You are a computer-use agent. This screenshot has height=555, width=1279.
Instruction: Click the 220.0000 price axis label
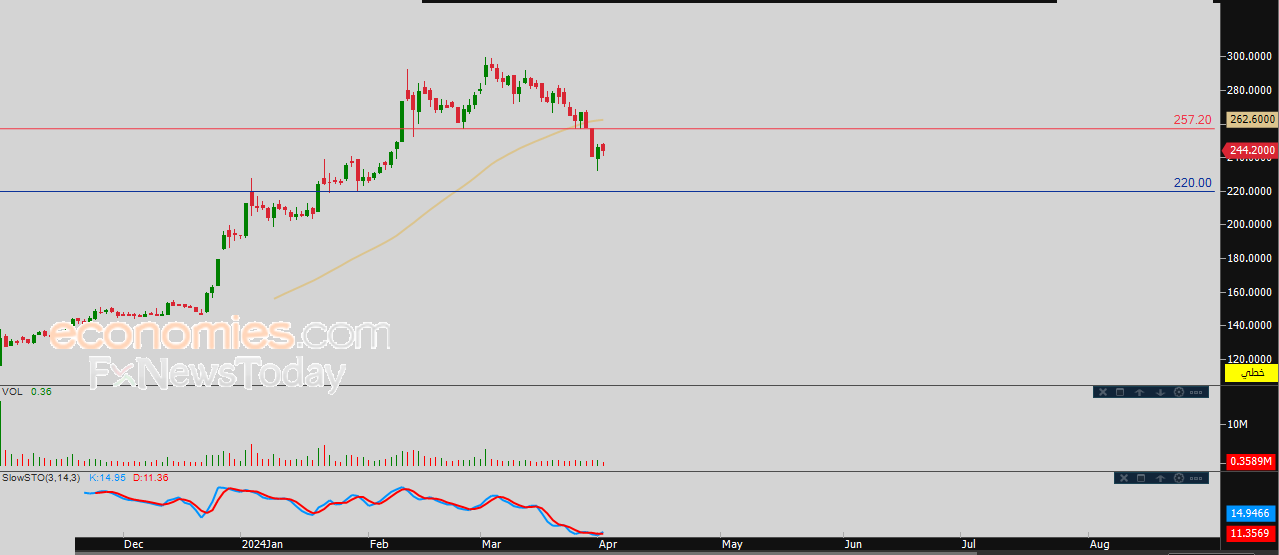[1250, 192]
